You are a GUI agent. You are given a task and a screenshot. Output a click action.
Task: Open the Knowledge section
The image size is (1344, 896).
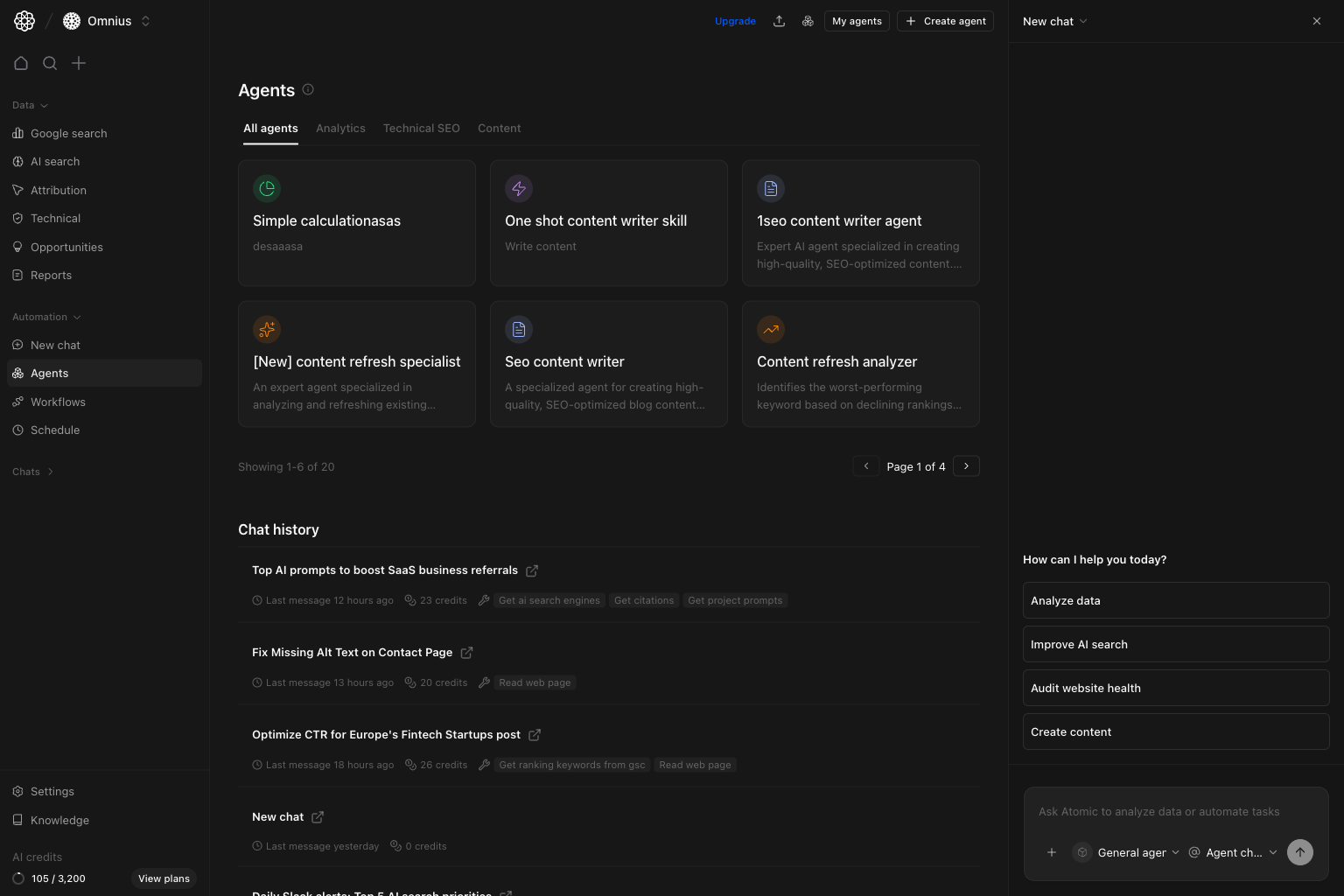(x=59, y=820)
